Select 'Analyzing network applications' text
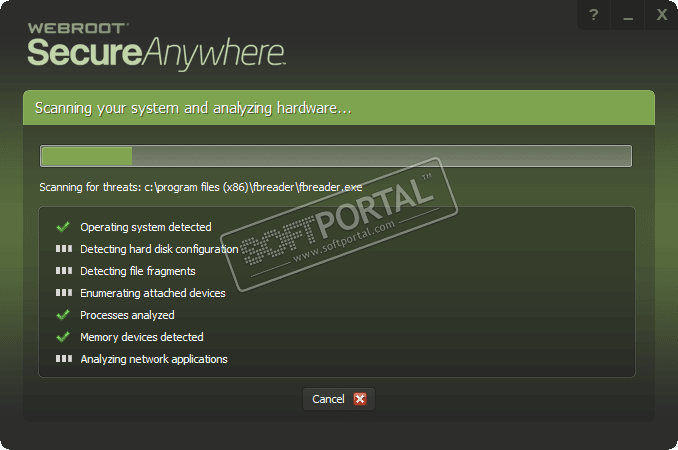Image resolution: width=678 pixels, height=450 pixels. [x=154, y=359]
